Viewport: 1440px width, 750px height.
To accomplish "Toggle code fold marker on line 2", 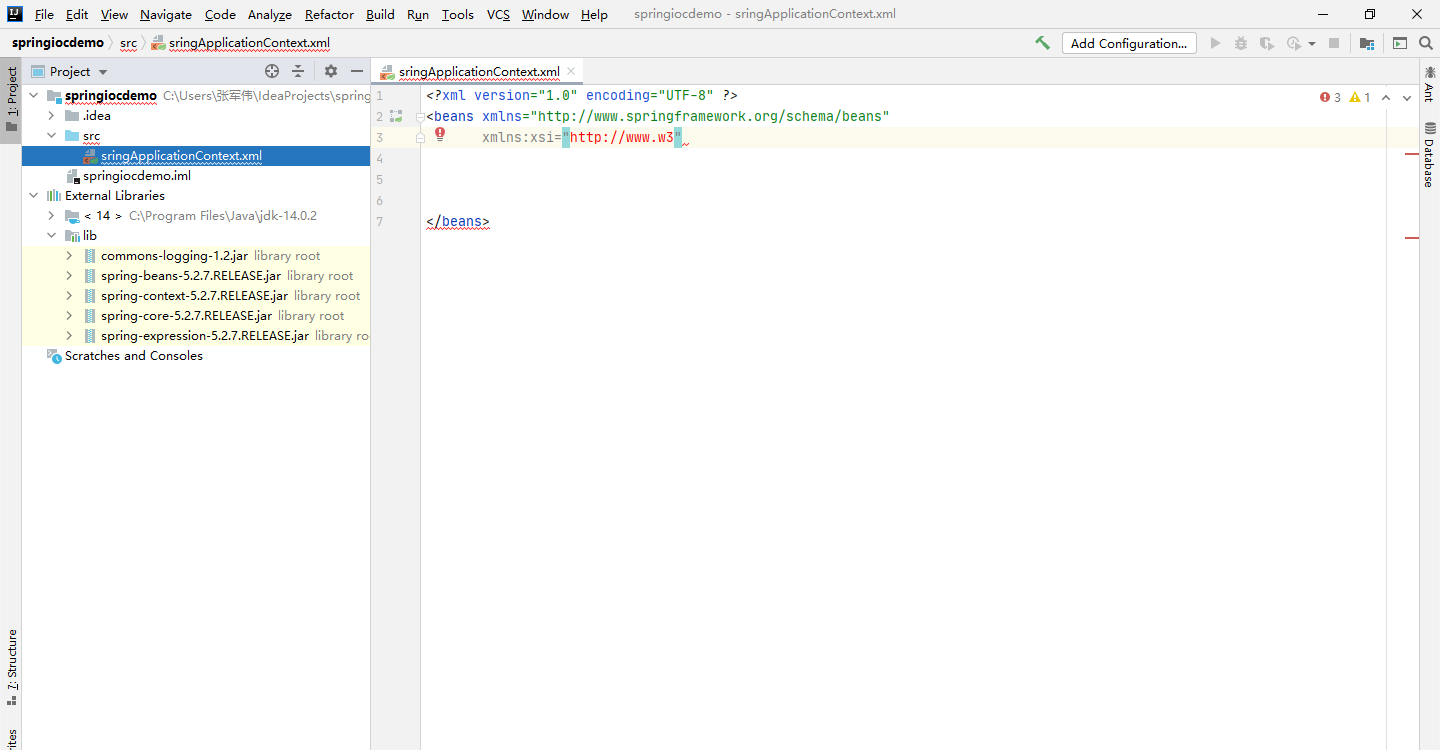I will (x=420, y=117).
